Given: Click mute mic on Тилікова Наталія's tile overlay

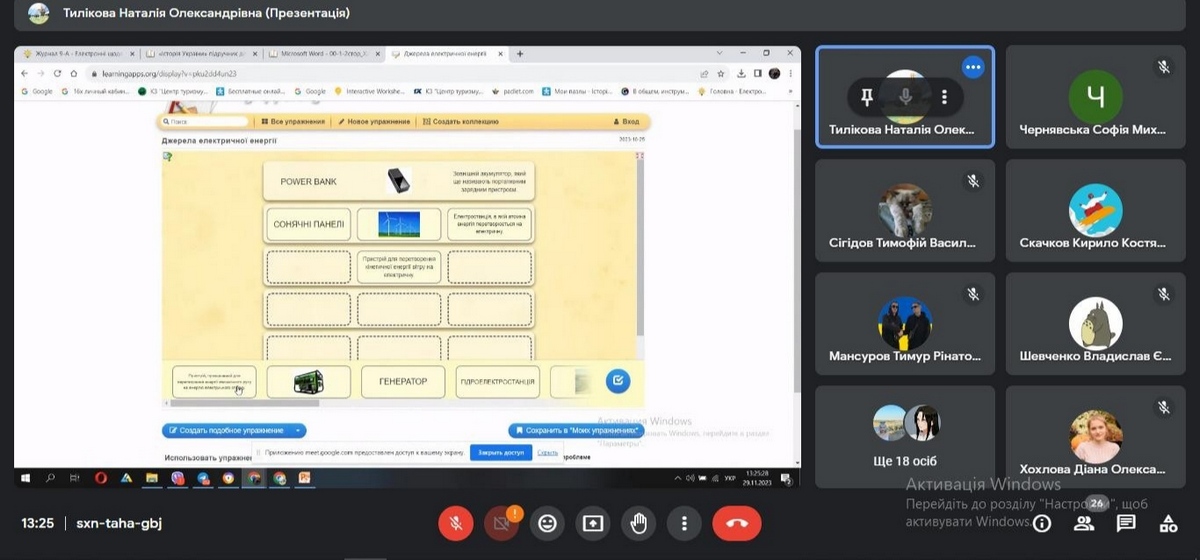Looking at the screenshot, I should pyautogui.click(x=906, y=97).
